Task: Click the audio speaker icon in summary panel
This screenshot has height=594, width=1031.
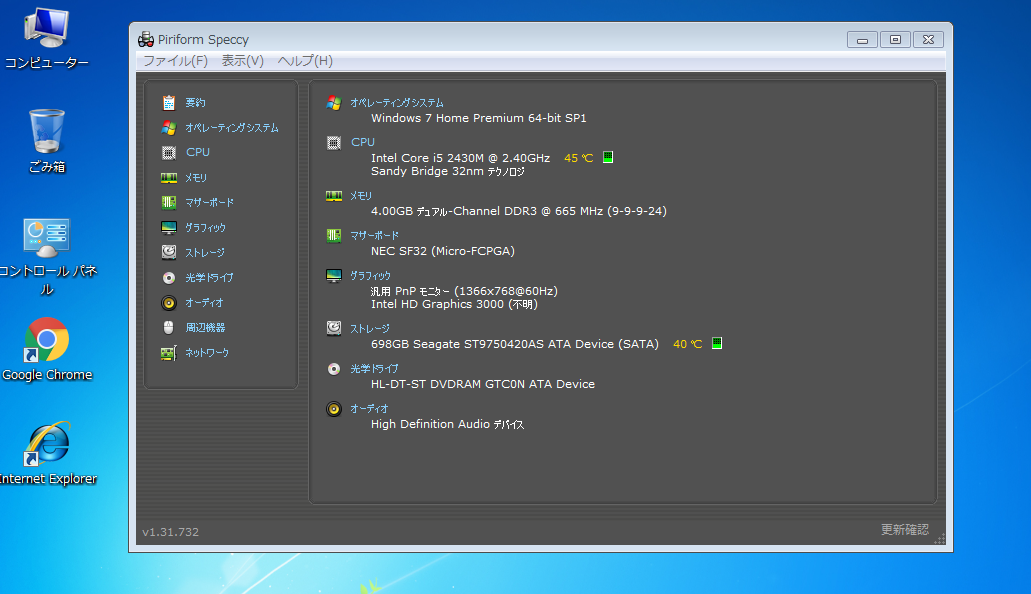Action: (334, 409)
